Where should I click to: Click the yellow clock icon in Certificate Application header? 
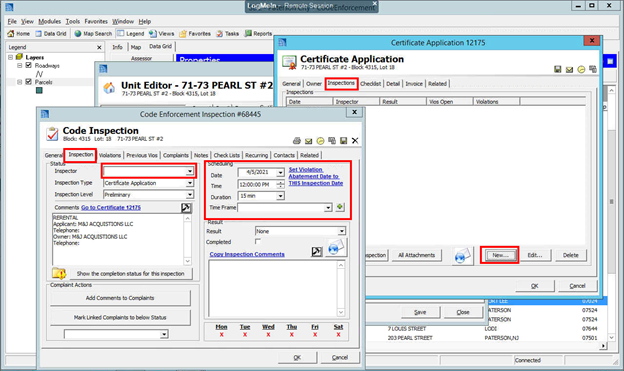(x=581, y=69)
